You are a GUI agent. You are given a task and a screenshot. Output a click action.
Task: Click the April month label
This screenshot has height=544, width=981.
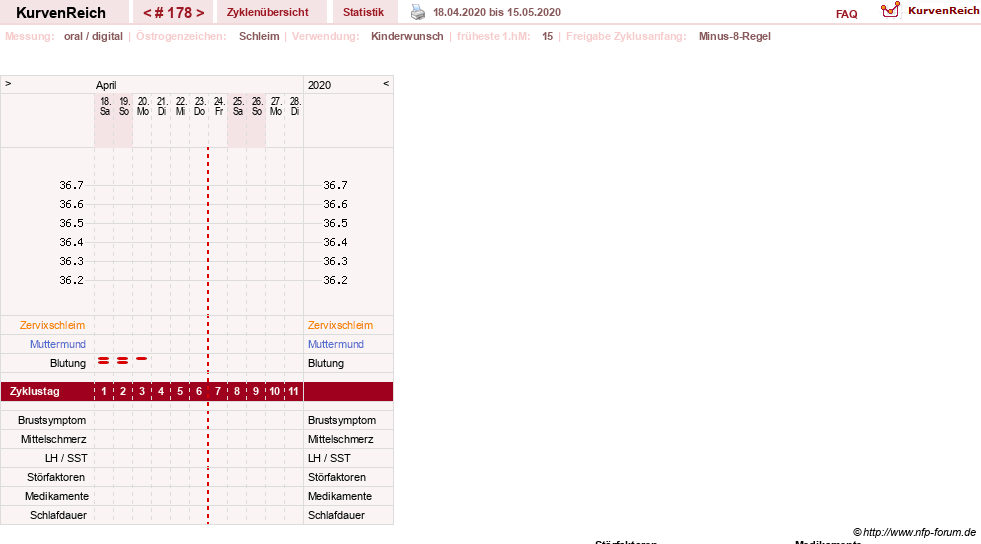(106, 85)
